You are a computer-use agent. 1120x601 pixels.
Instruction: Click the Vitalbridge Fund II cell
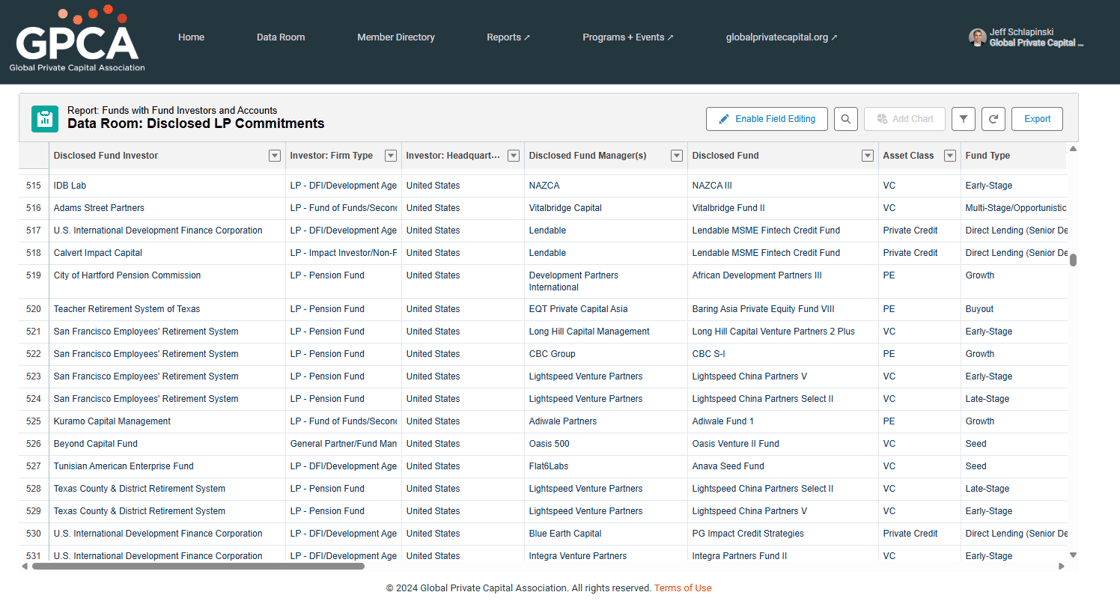(783, 208)
